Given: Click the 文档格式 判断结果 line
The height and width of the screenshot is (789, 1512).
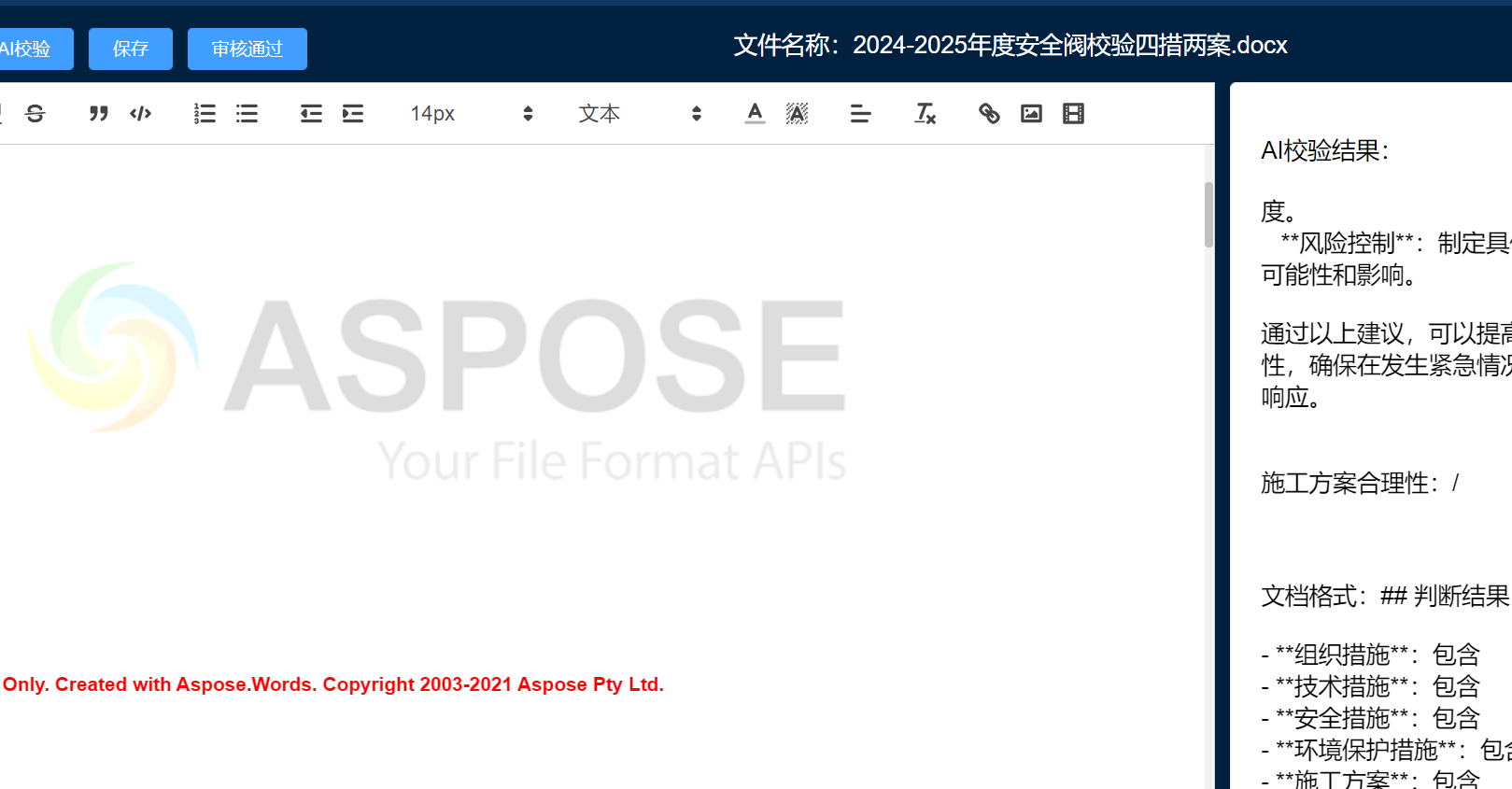Looking at the screenshot, I should click(x=1386, y=597).
